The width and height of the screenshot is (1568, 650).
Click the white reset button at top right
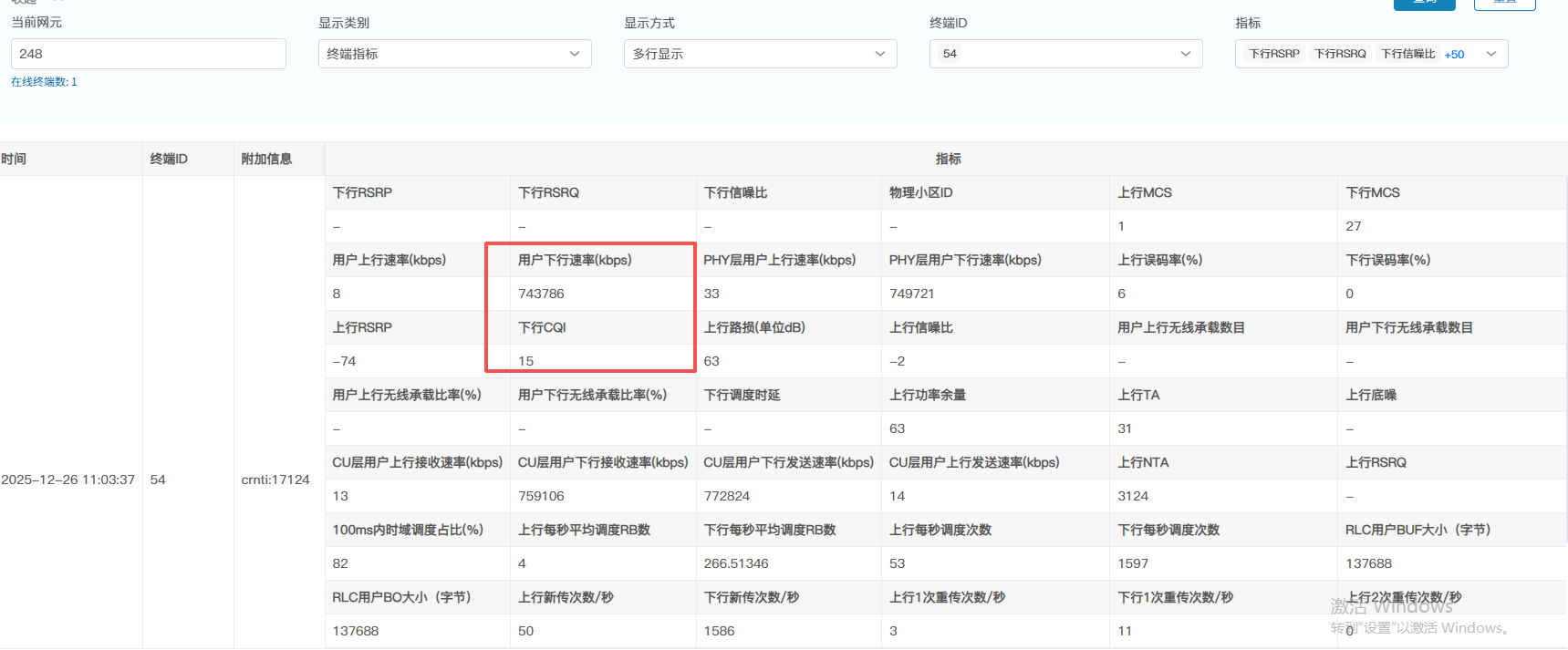click(x=1504, y=3)
